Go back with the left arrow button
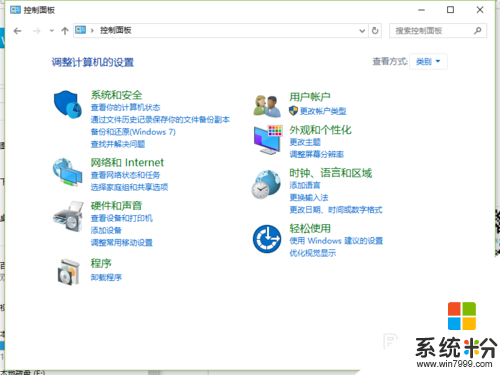500x375 pixels. pyautogui.click(x=18, y=31)
